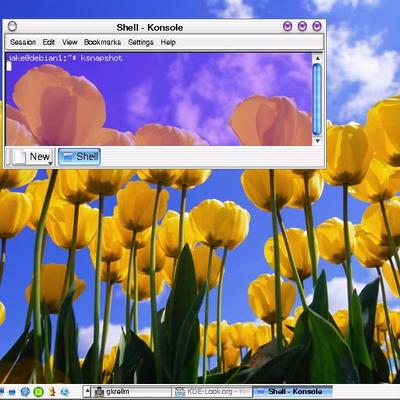400x400 pixels.
Task: Click the KDE-Look.org taskbar icon
Action: tap(180, 392)
